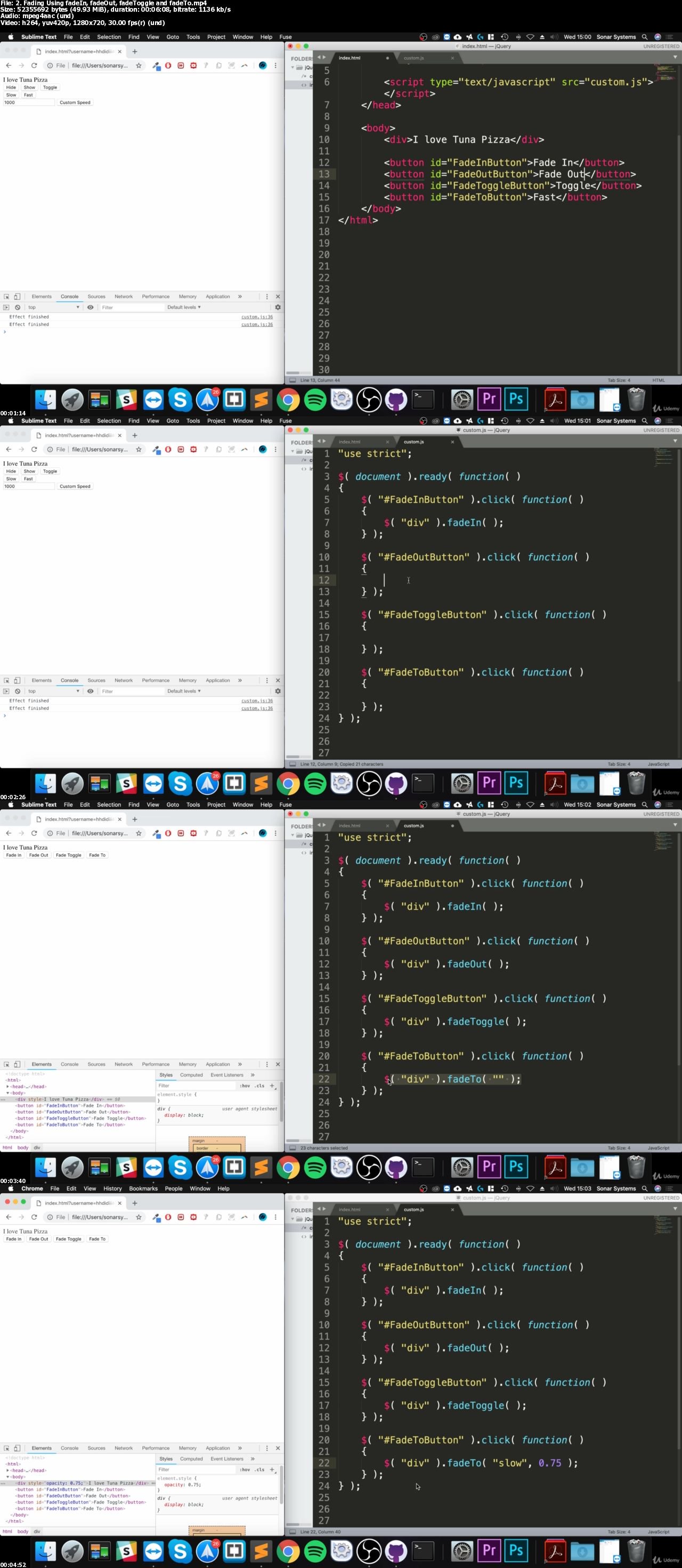The height and width of the screenshot is (1568, 682).
Task: Open devtools kebab menu in 00:03:40 frame
Action: pos(266,1065)
